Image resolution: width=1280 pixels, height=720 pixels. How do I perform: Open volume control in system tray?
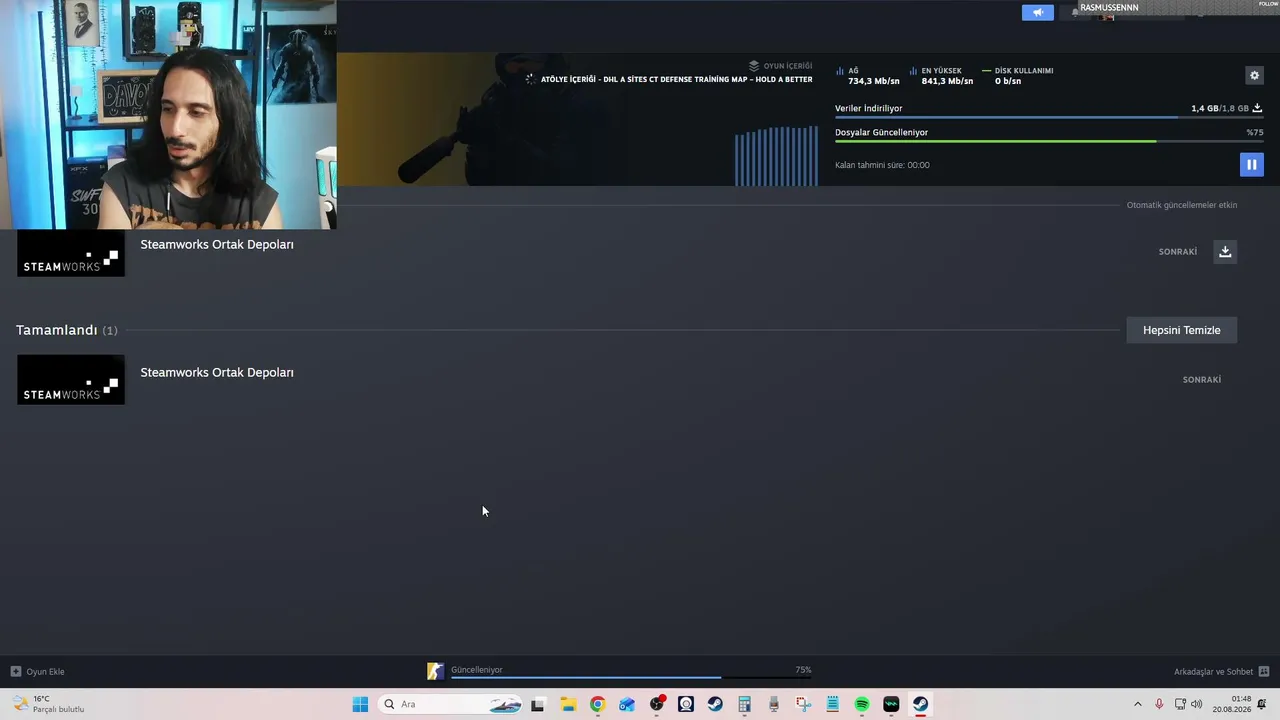click(x=1197, y=704)
